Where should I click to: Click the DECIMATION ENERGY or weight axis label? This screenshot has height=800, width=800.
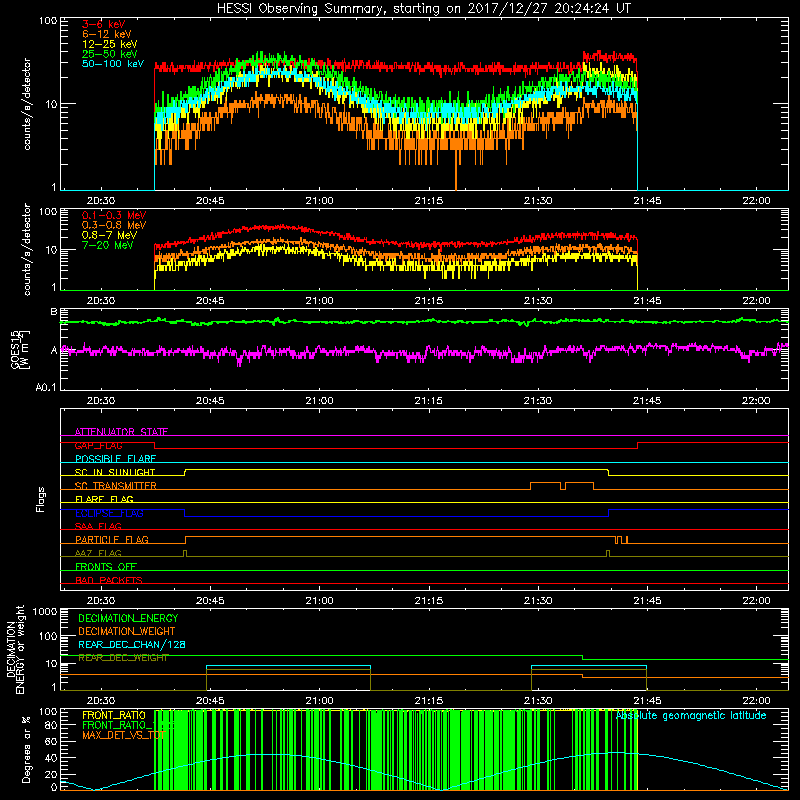pyautogui.click(x=15, y=649)
